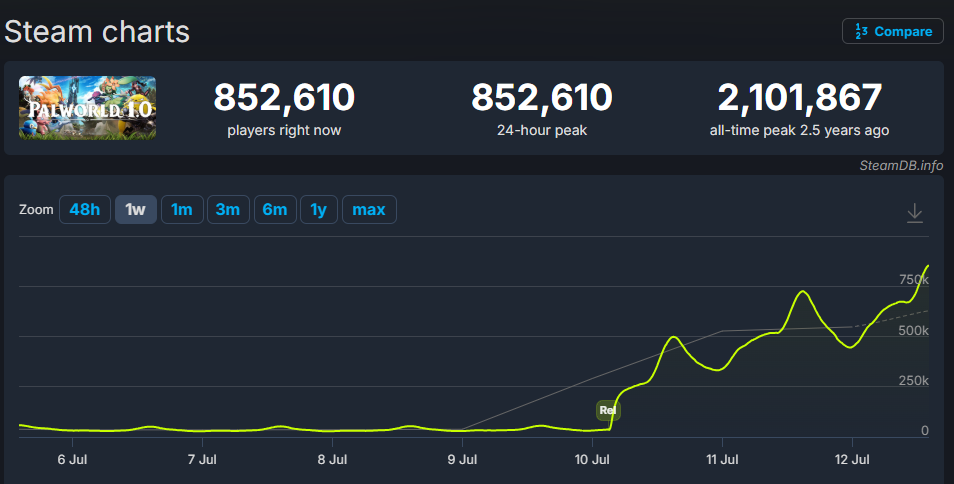Click the chart line peak near 12 Jul
954x484 pixels.
point(803,292)
